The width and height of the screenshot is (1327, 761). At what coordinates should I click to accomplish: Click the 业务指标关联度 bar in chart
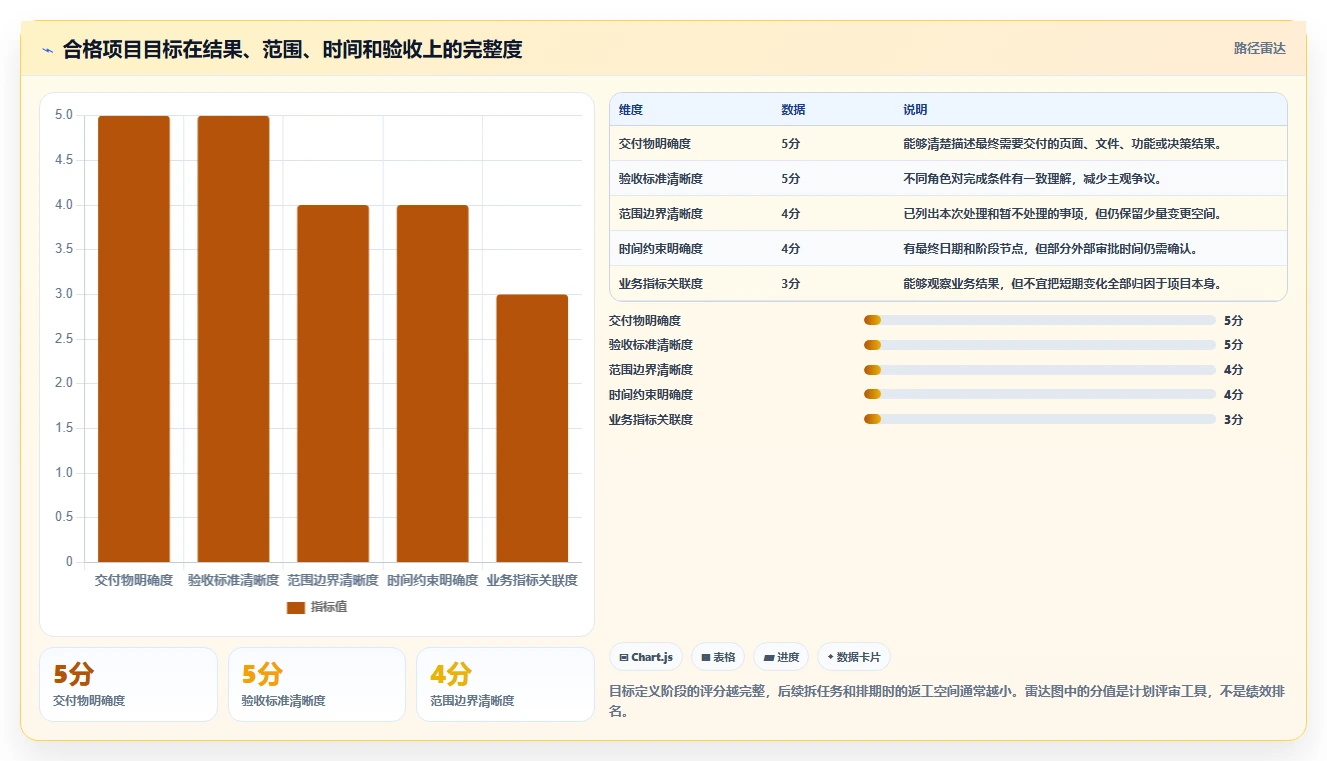coord(532,428)
